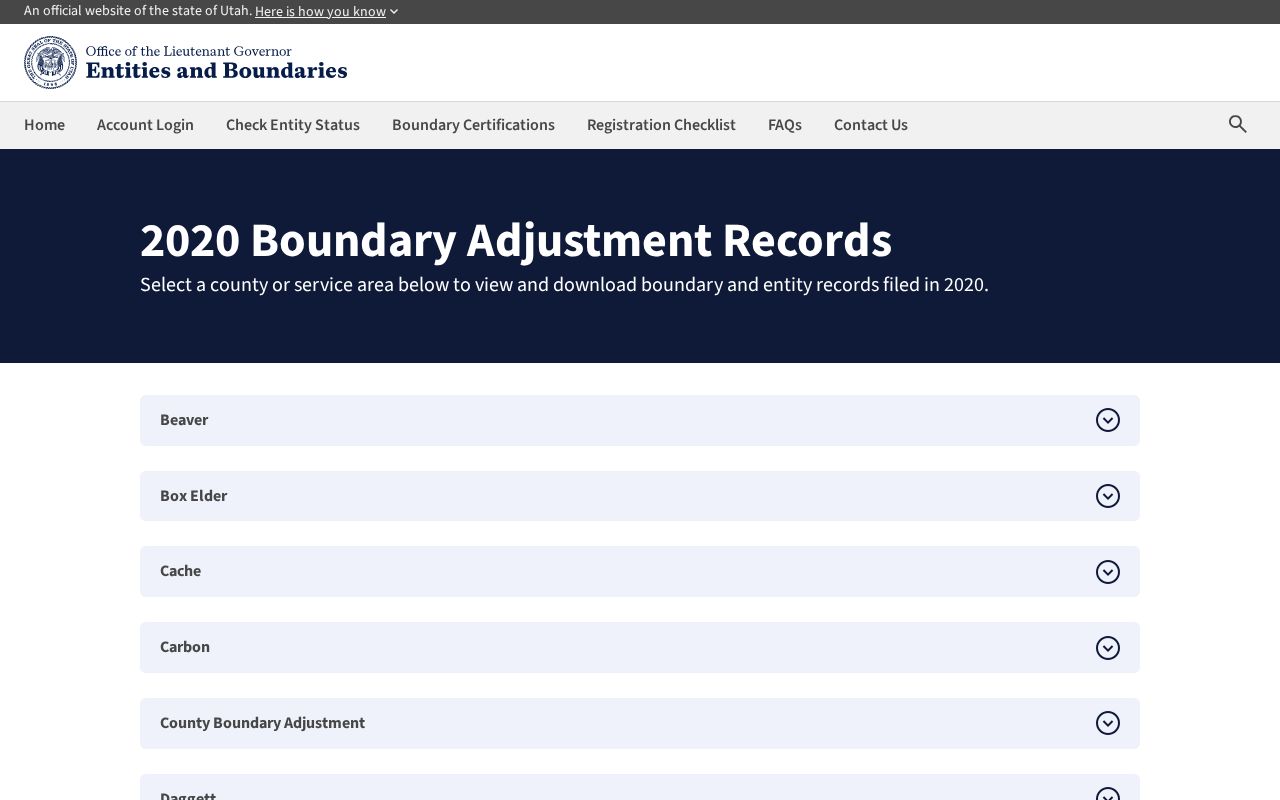This screenshot has width=1280, height=800.
Task: Click the 2020 Boundary Adjustment Records heading
Action: tap(516, 240)
